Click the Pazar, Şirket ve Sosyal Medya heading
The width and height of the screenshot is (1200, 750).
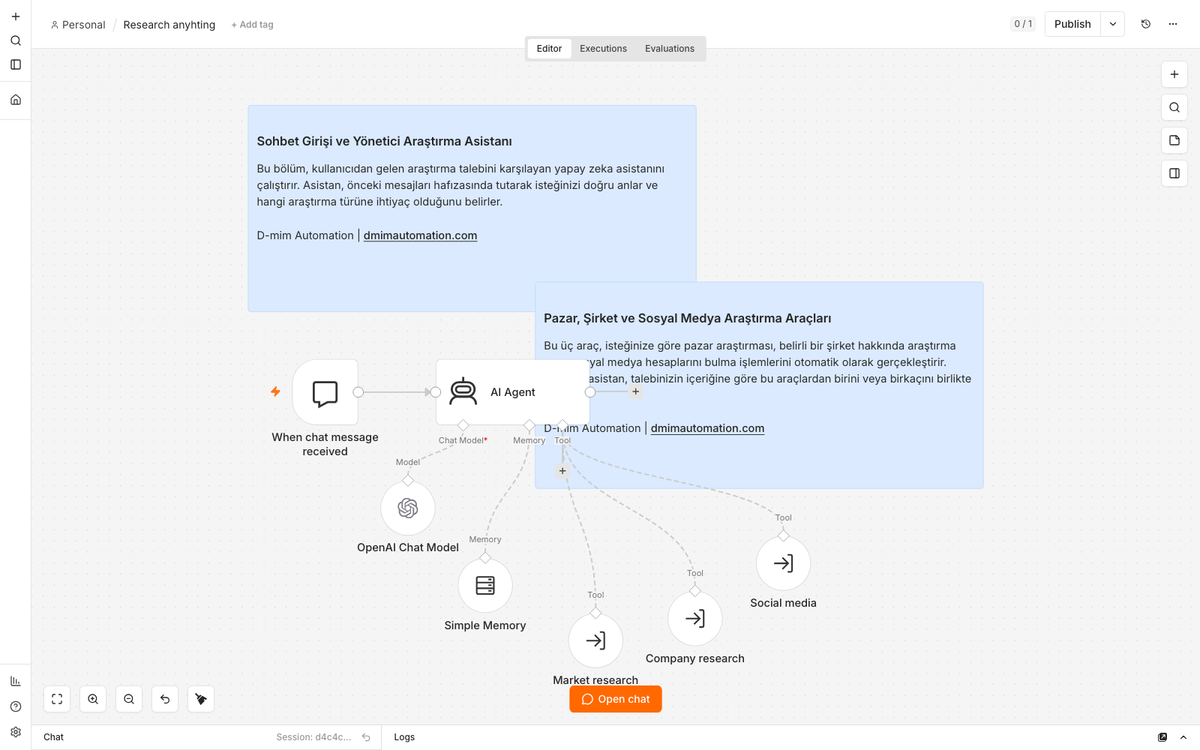(x=687, y=318)
